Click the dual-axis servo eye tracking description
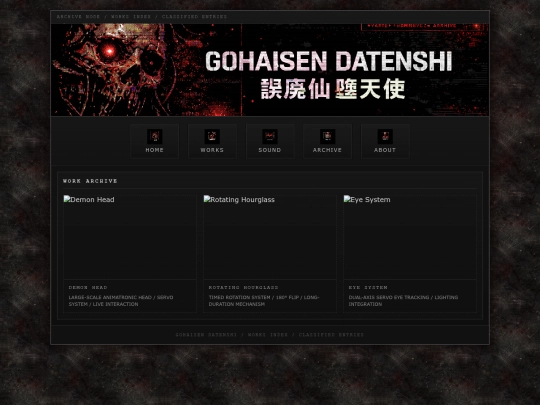The image size is (540, 405). pyautogui.click(x=403, y=301)
